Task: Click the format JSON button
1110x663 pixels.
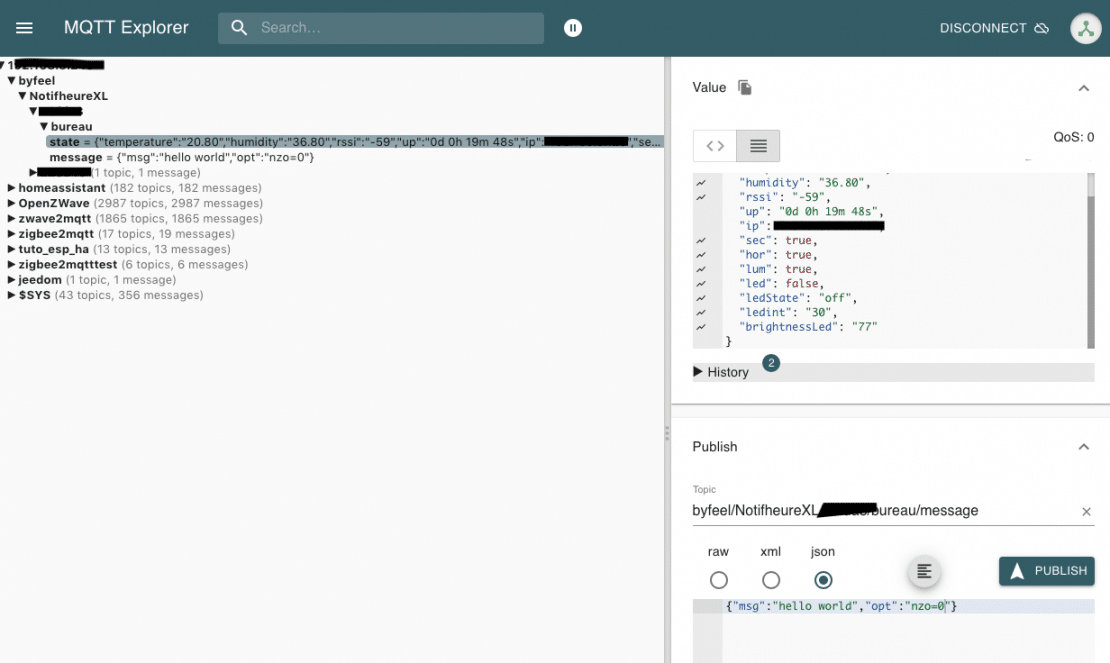Action: coord(924,571)
